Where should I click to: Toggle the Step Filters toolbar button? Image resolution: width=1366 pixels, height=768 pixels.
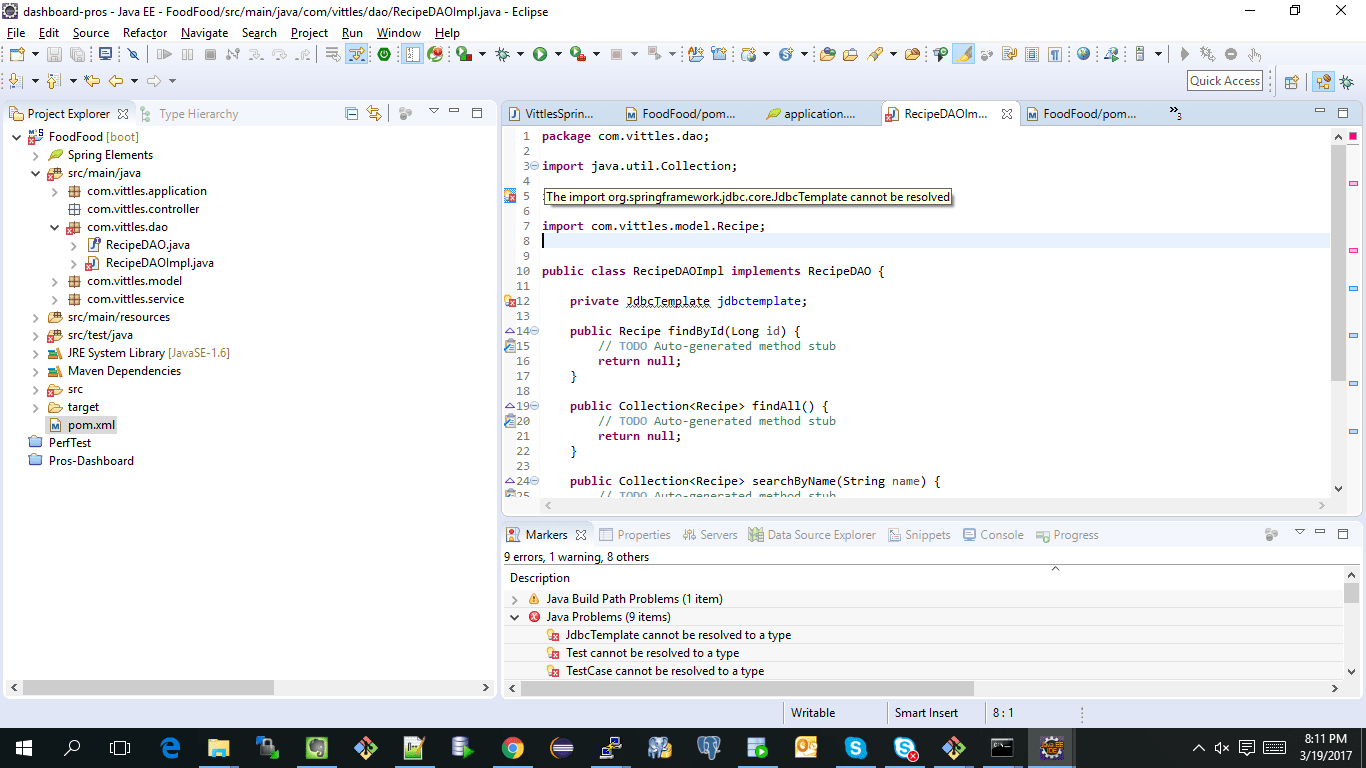(x=357, y=54)
